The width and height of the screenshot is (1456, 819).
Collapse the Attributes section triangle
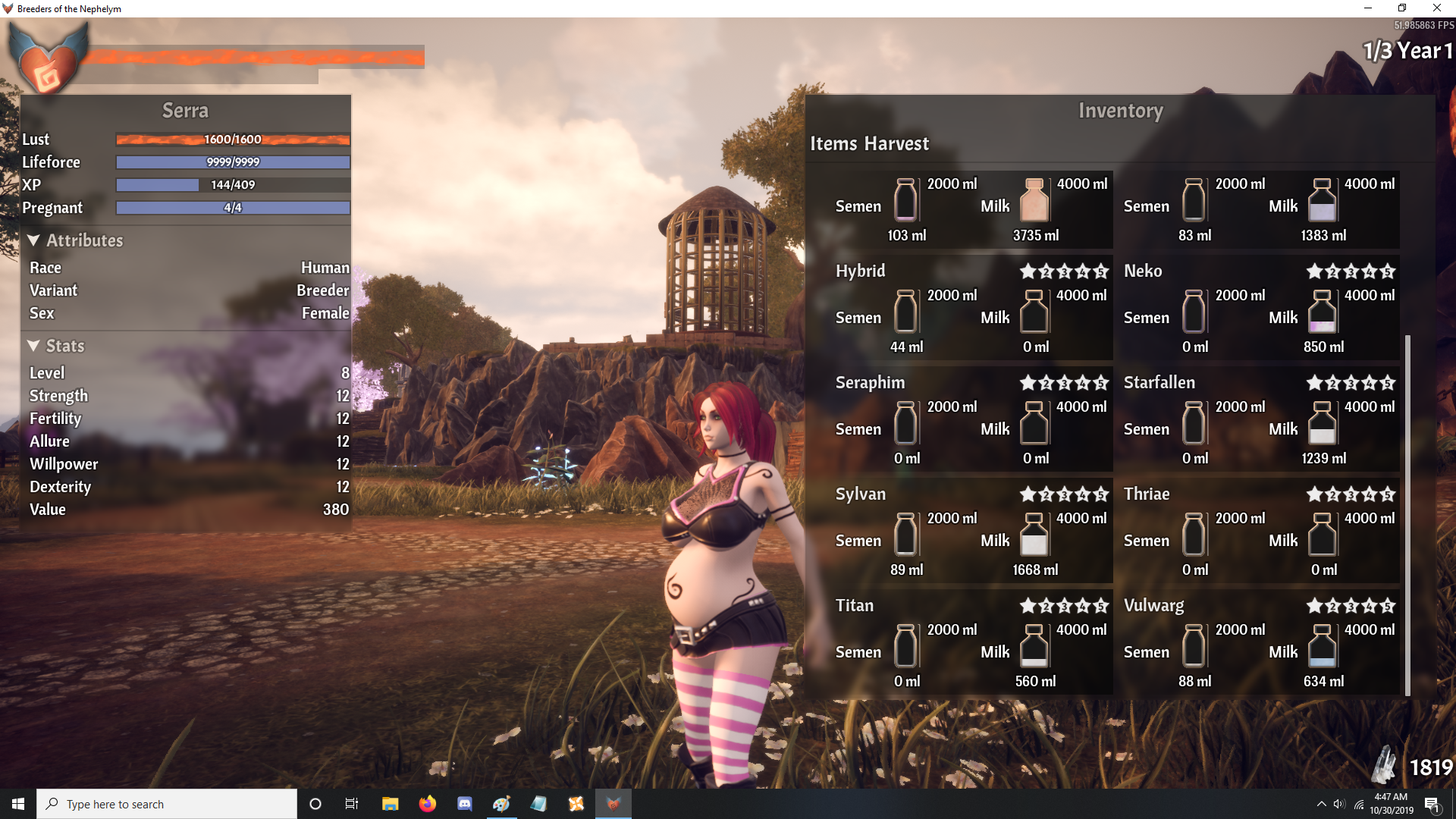[33, 240]
